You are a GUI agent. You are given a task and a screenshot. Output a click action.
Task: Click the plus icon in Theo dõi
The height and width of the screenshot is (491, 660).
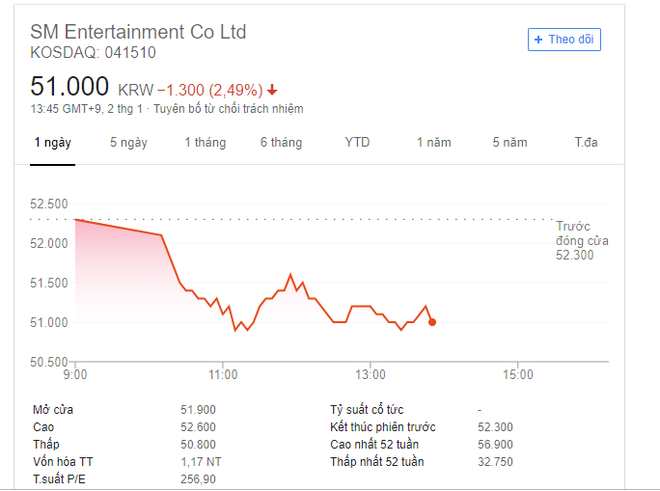click(x=538, y=40)
